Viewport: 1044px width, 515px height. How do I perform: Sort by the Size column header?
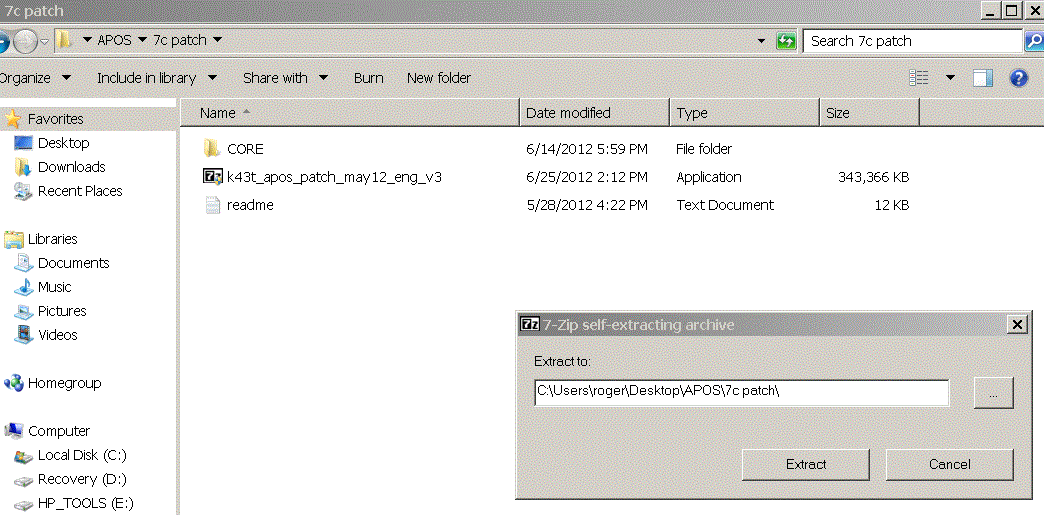point(870,113)
